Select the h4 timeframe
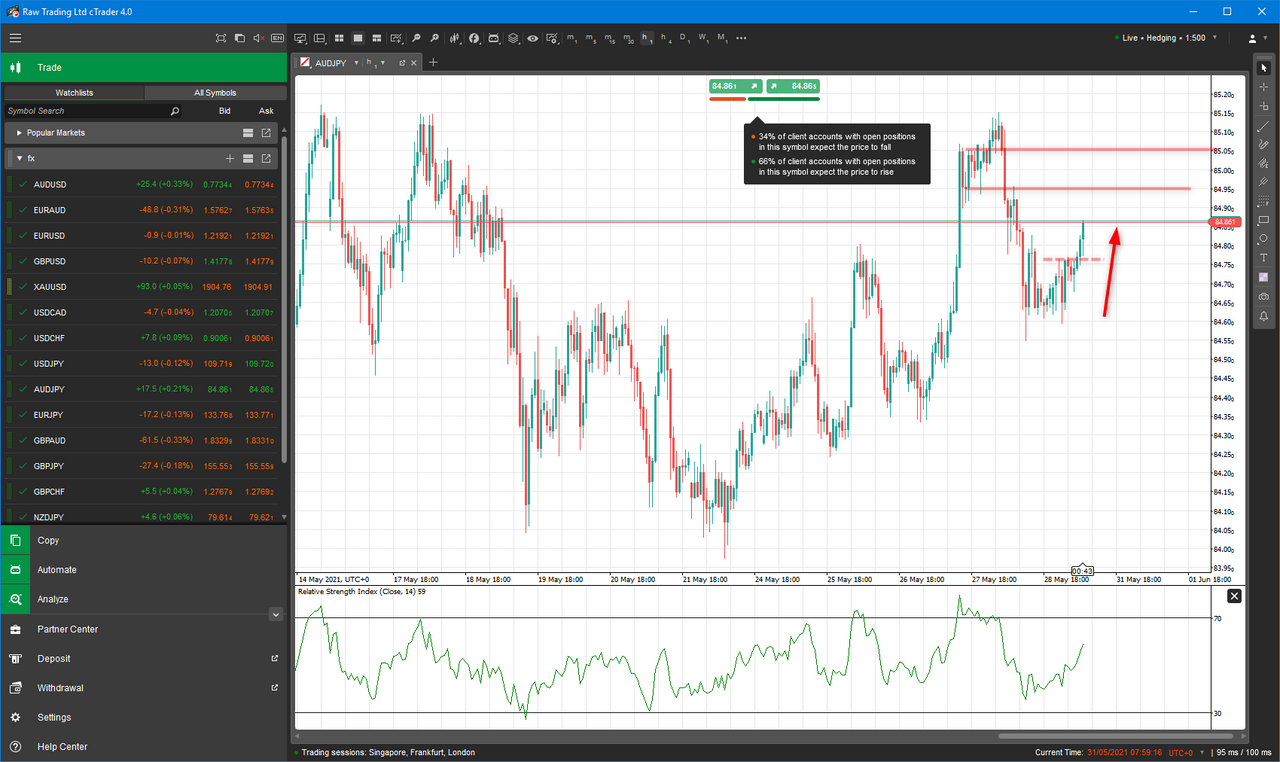The image size is (1280, 762). 666,38
